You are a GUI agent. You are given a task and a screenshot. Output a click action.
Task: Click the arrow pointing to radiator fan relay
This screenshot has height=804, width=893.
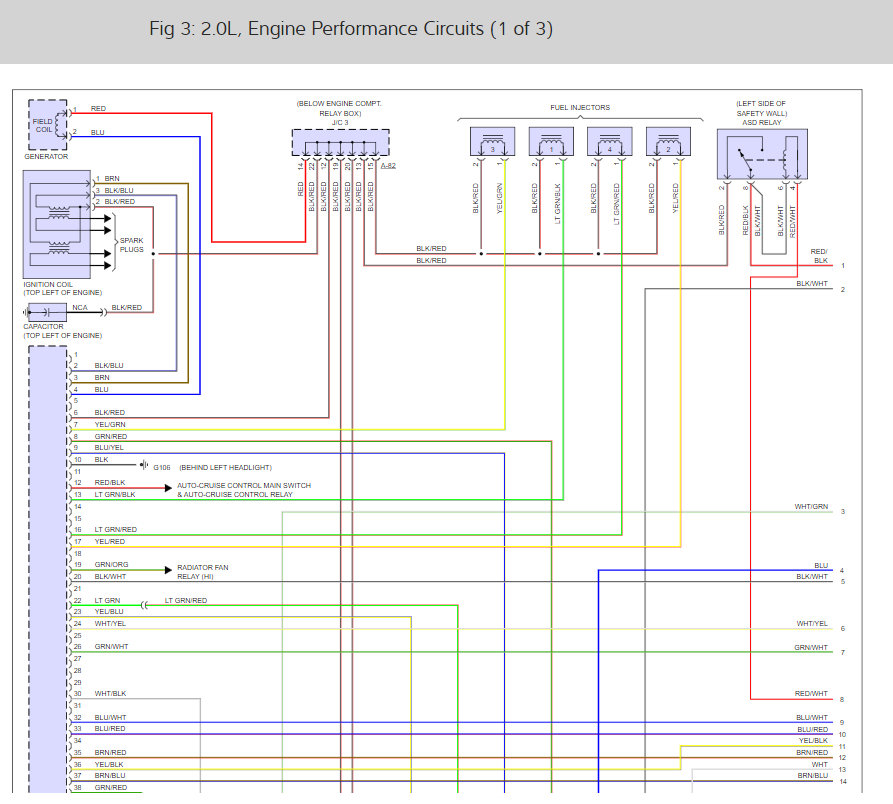(x=168, y=570)
